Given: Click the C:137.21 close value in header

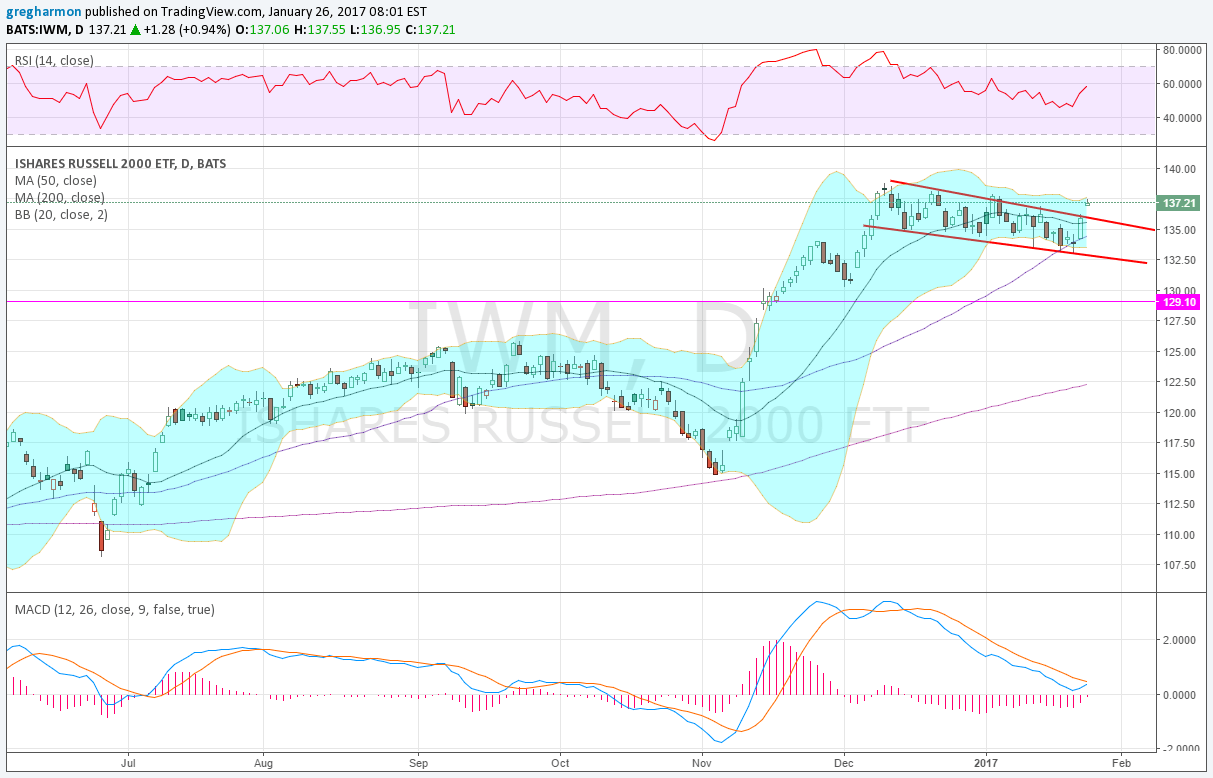Looking at the screenshot, I should click(431, 28).
